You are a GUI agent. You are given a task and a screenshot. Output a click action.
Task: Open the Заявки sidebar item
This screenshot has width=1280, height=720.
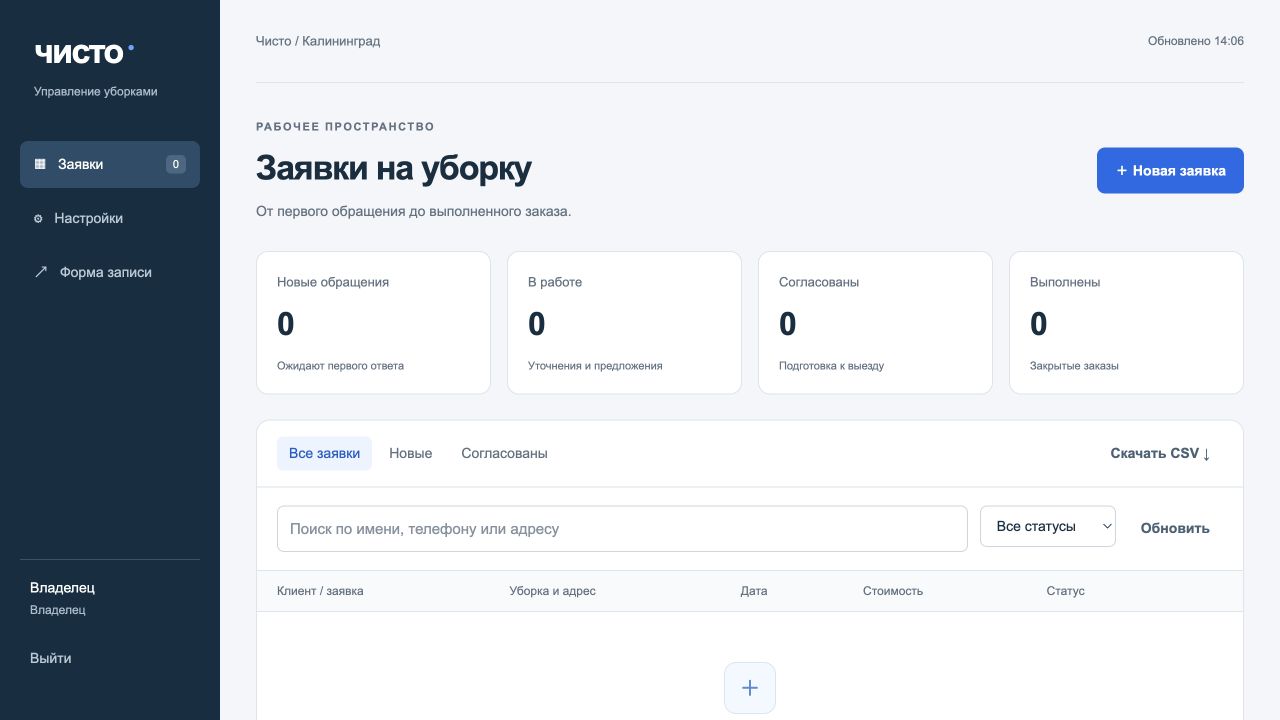pyautogui.click(x=110, y=164)
